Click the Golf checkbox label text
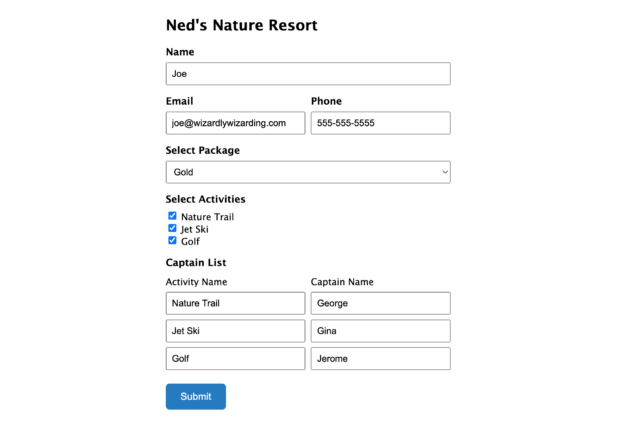 click(190, 242)
